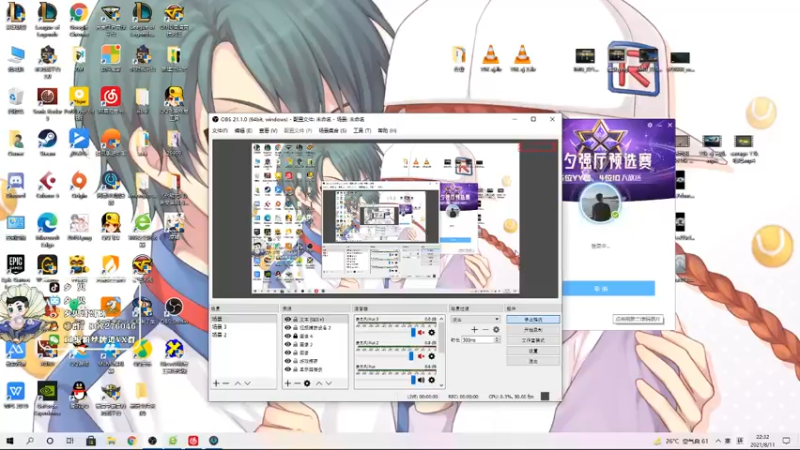Screen dimensions: 800x450
Task: Add a new source with the plus icon
Action: point(288,383)
